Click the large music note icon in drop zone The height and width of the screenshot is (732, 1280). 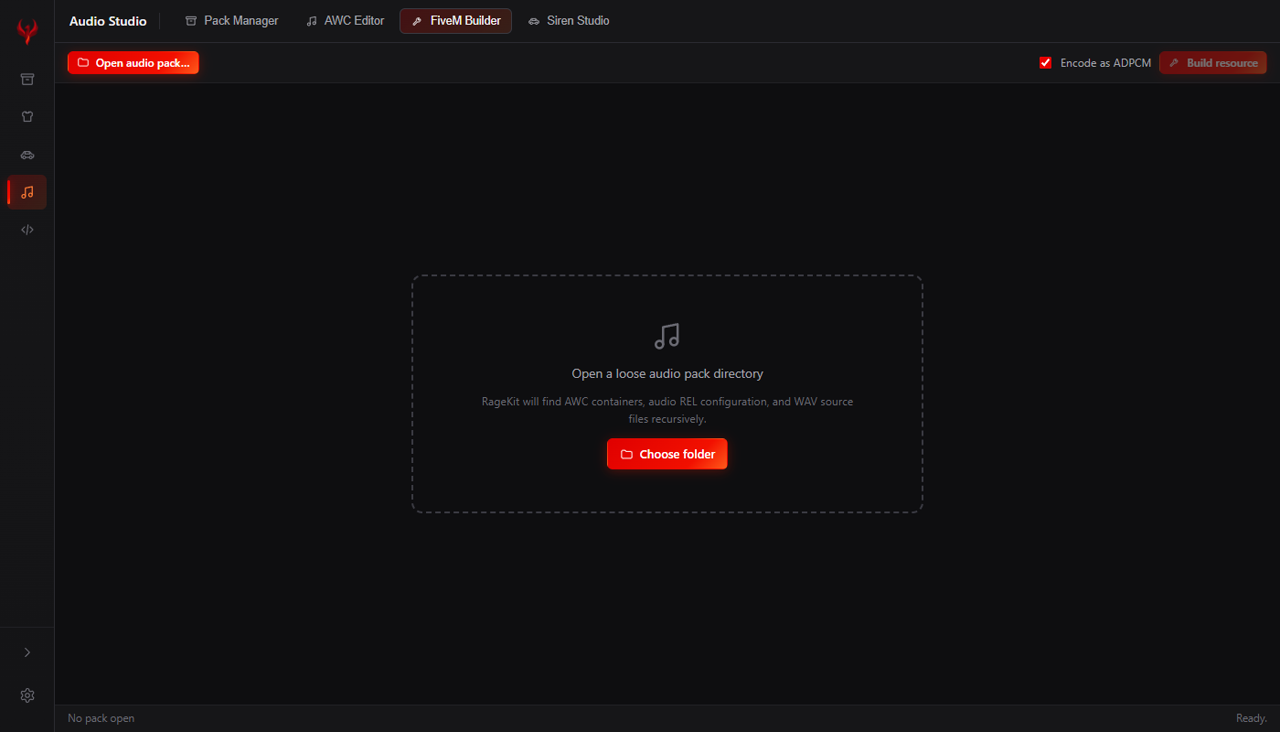tap(667, 336)
